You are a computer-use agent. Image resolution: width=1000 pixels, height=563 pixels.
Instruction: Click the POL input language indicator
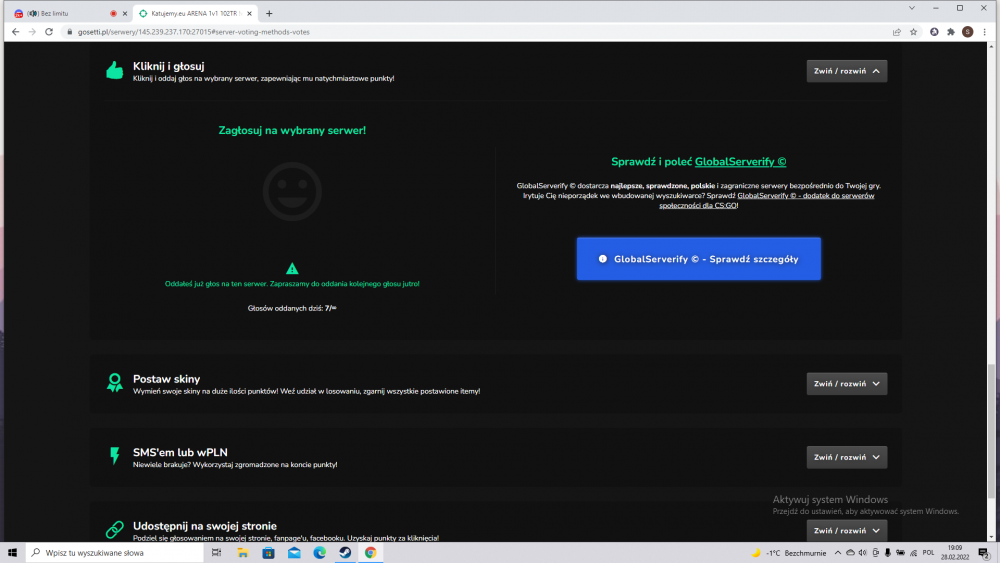point(929,553)
